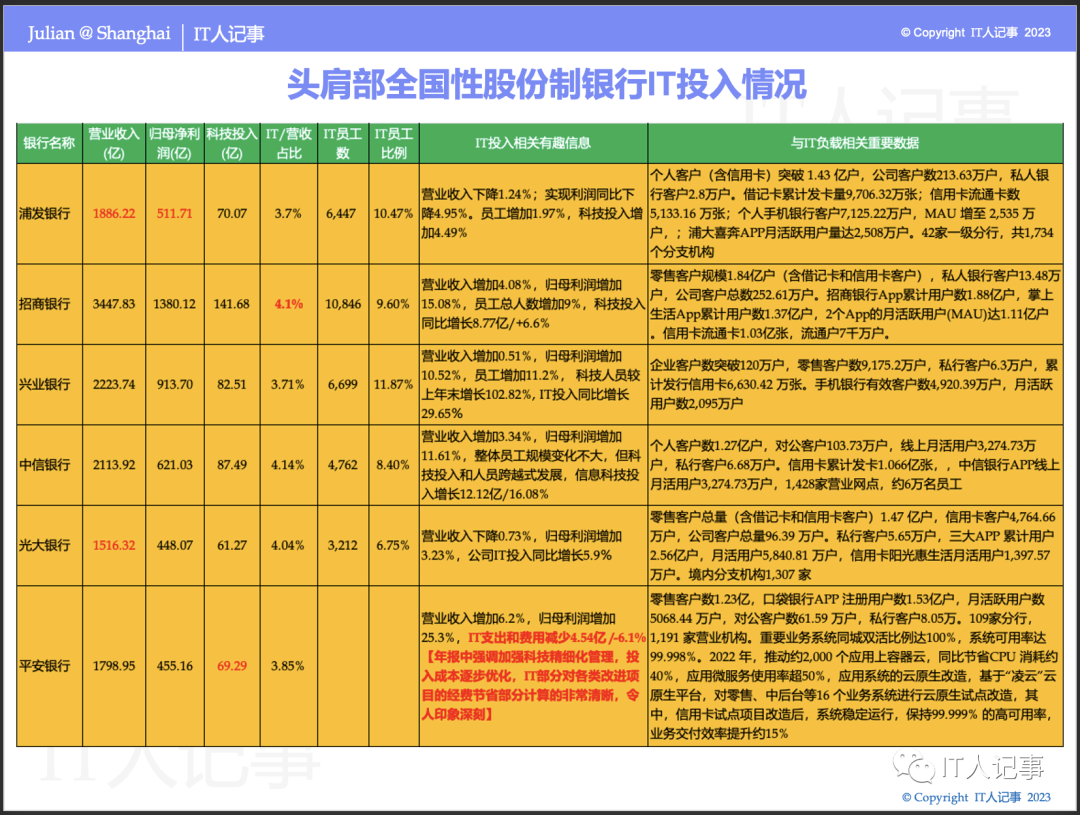Click 浦发银行 IT/revenue ratio 3.7%
The height and width of the screenshot is (815, 1080).
tap(288, 214)
